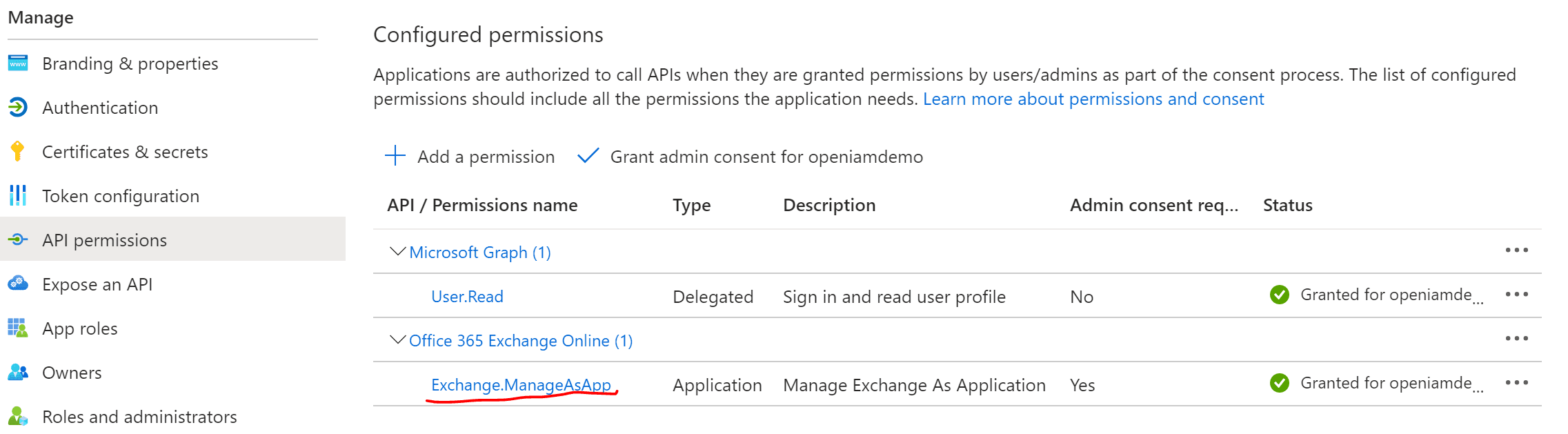
Task: Open API permissions in the Manage menu
Action: tap(104, 240)
